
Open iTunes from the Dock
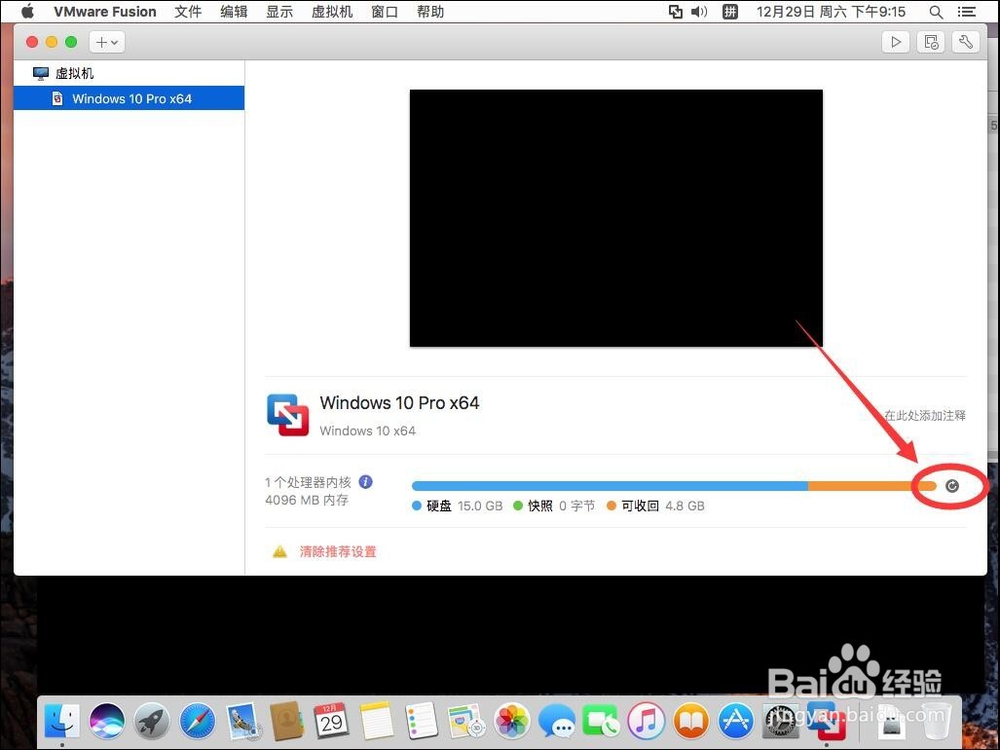(x=646, y=721)
